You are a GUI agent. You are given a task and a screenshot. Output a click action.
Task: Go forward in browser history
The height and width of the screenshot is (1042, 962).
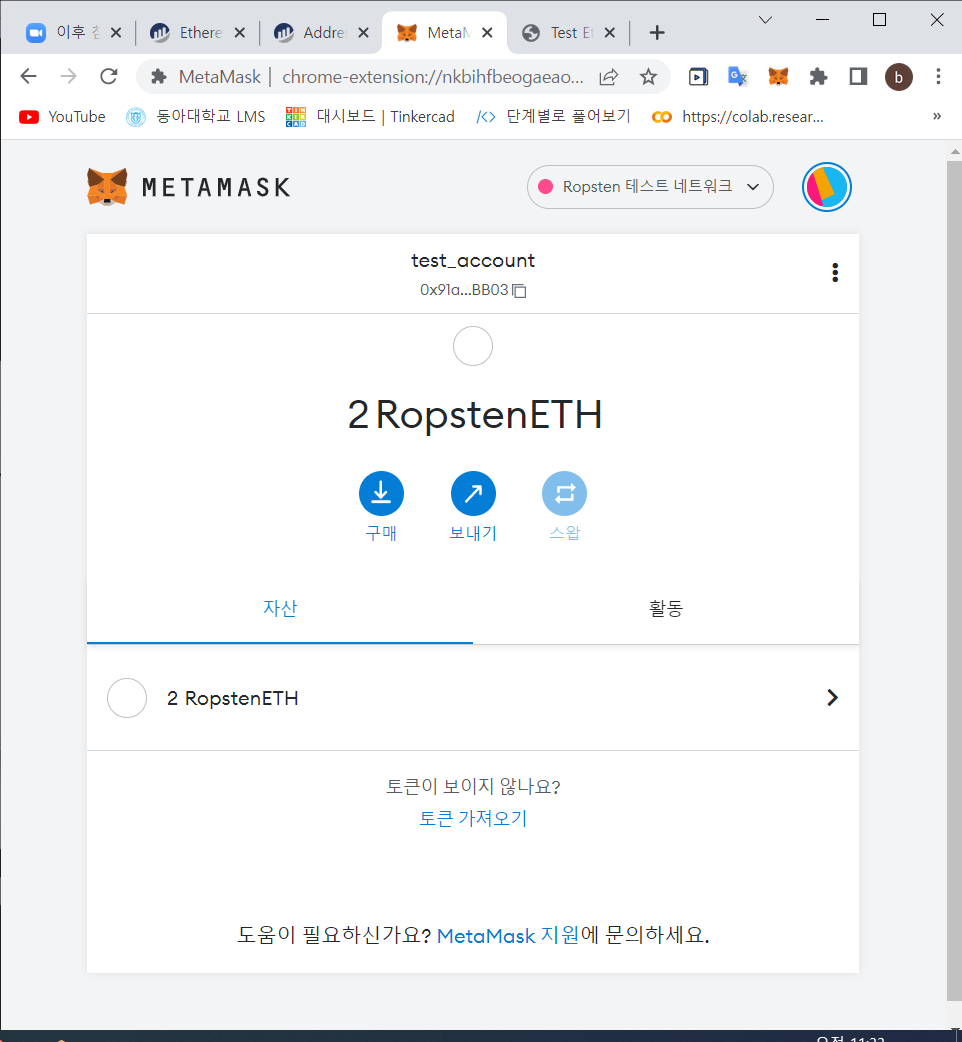[68, 76]
